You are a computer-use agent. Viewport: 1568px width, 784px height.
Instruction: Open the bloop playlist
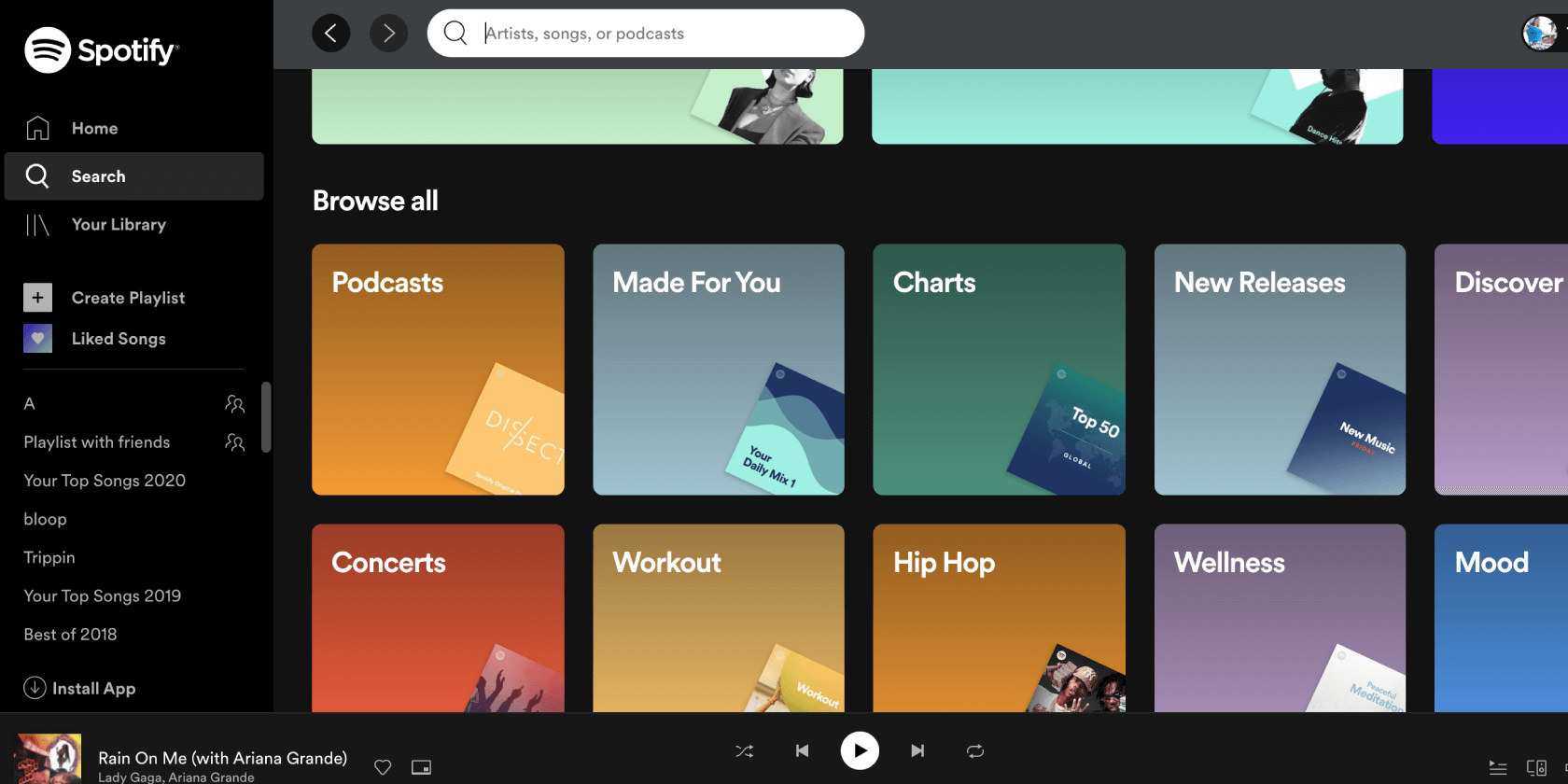[45, 519]
